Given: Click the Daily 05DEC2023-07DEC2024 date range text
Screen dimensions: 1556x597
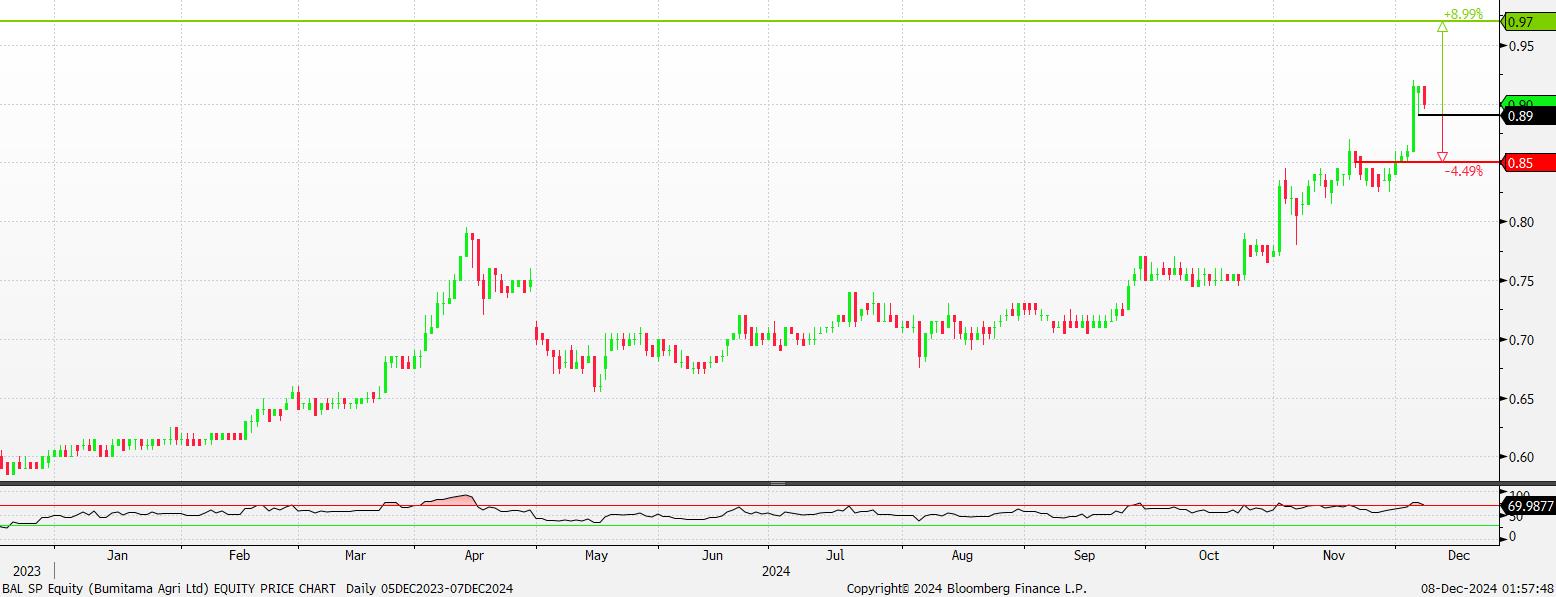Looking at the screenshot, I should tap(429, 588).
